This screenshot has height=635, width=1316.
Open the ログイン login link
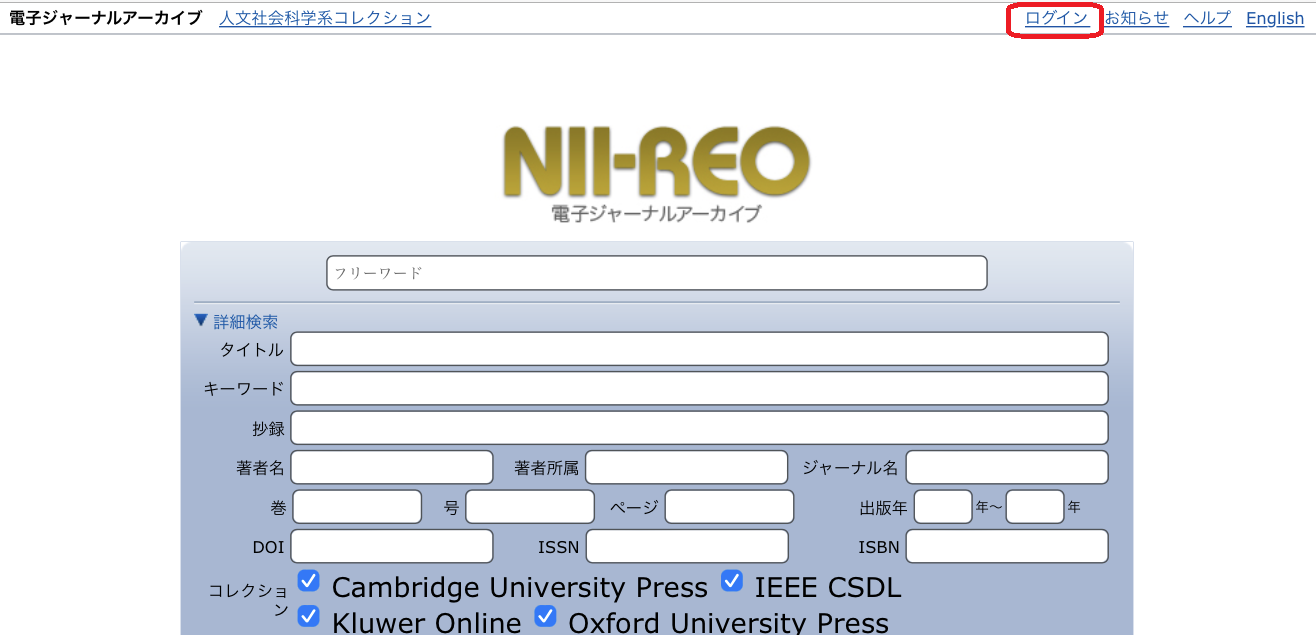pyautogui.click(x=1056, y=18)
